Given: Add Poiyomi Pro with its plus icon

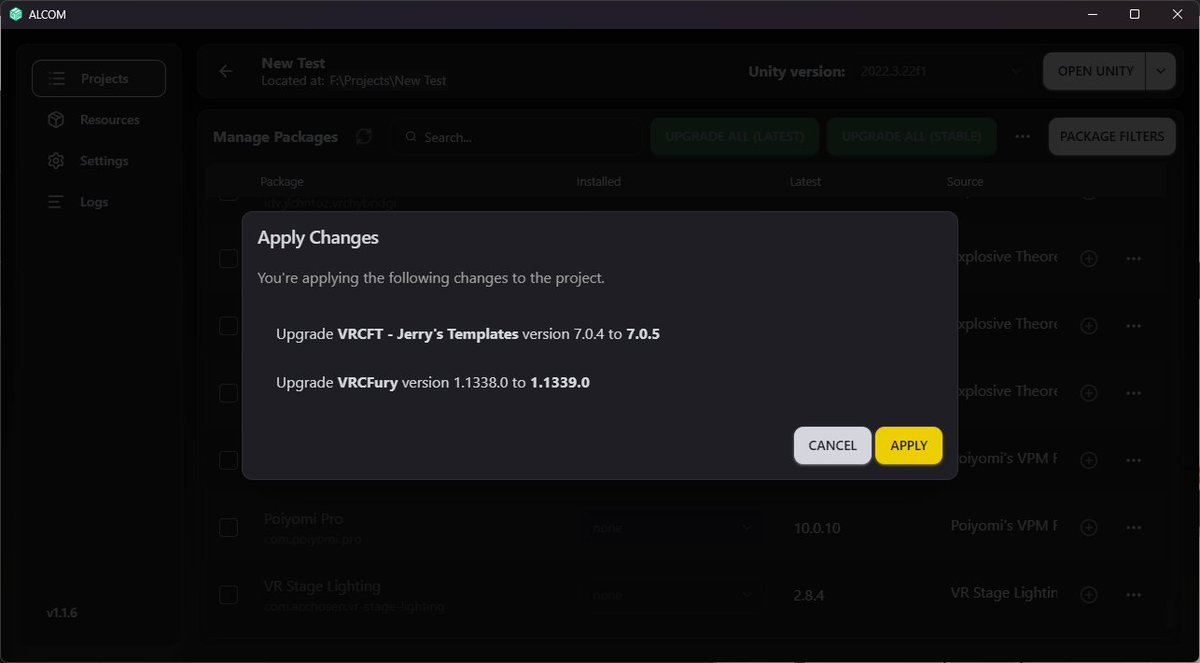Looking at the screenshot, I should click(x=1090, y=527).
